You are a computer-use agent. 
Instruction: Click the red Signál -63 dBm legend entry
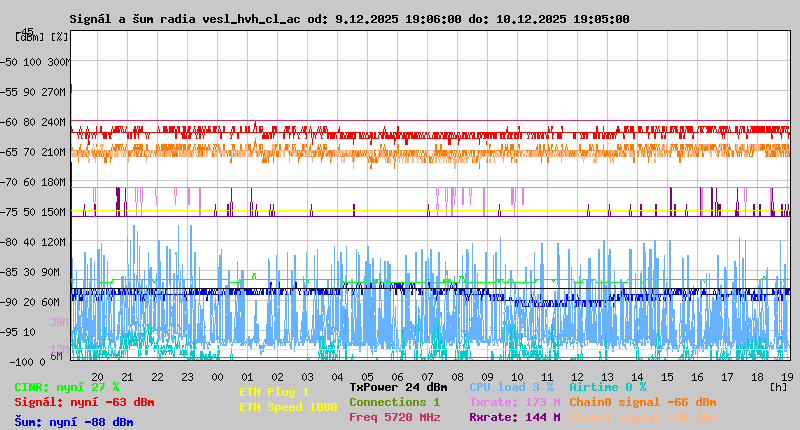point(84,402)
